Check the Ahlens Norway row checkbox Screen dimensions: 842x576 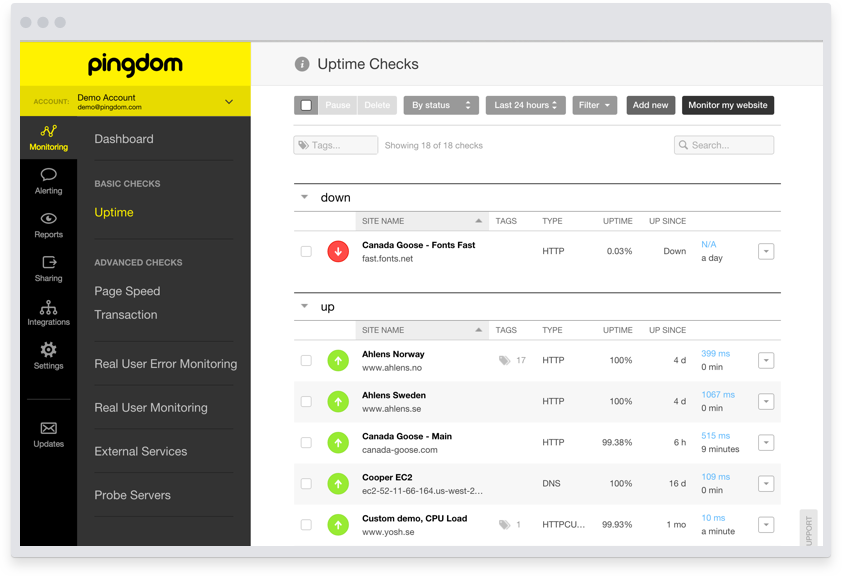pyautogui.click(x=306, y=360)
